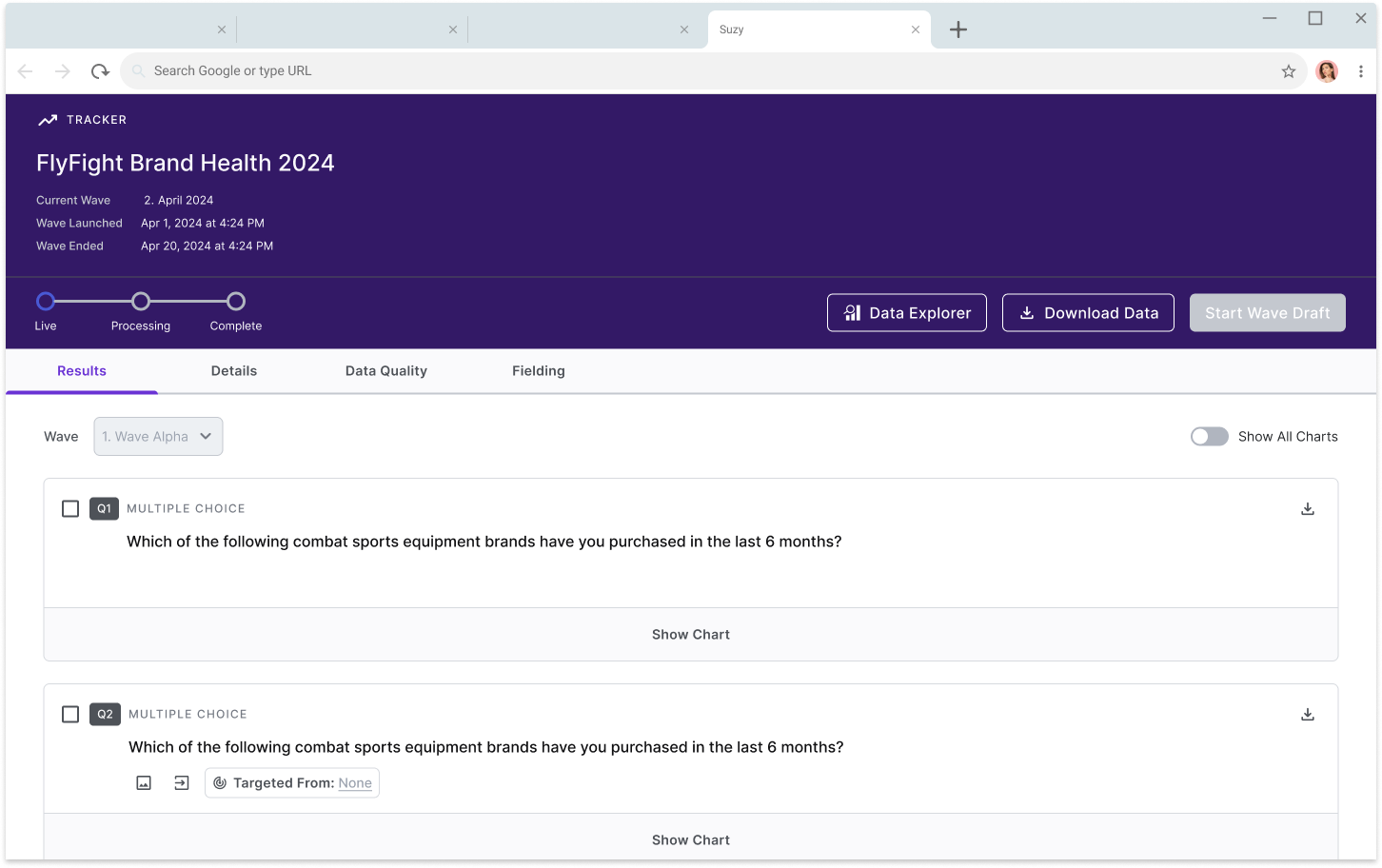This screenshot has height=868, width=1382.
Task: Open the Wave Alpha dropdown
Action: pos(158,437)
